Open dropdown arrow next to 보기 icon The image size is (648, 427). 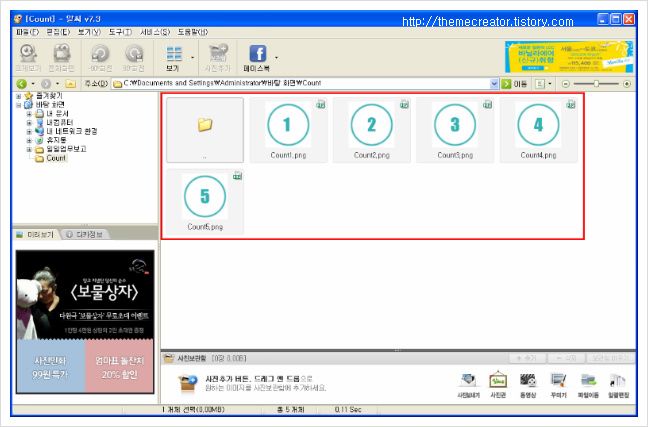coord(192,58)
